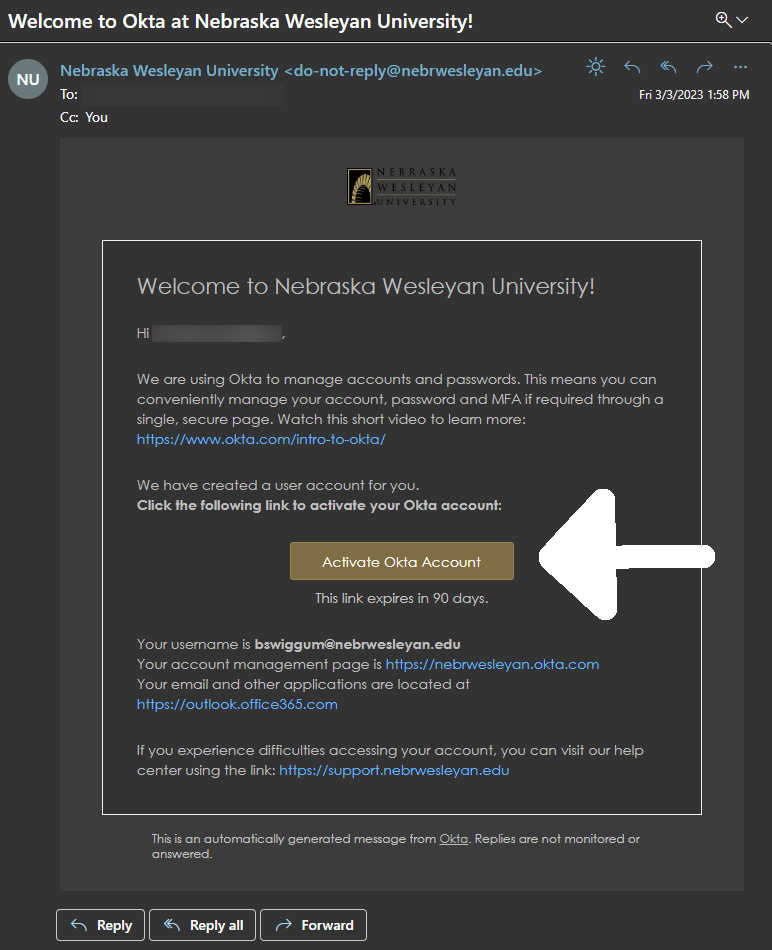Click the email subject 'Welcome to Okta at Nebraska Wesleyan University!'
The image size is (772, 950).
(x=241, y=21)
